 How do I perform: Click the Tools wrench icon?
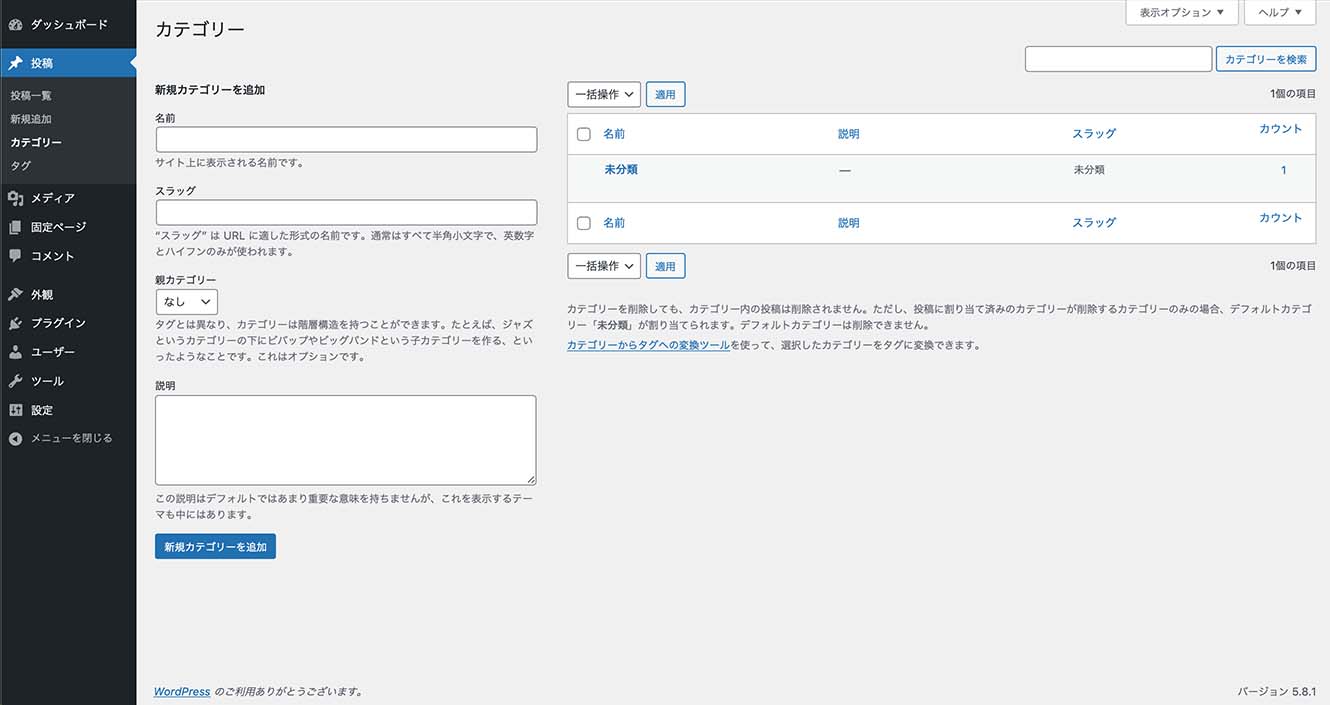point(15,381)
